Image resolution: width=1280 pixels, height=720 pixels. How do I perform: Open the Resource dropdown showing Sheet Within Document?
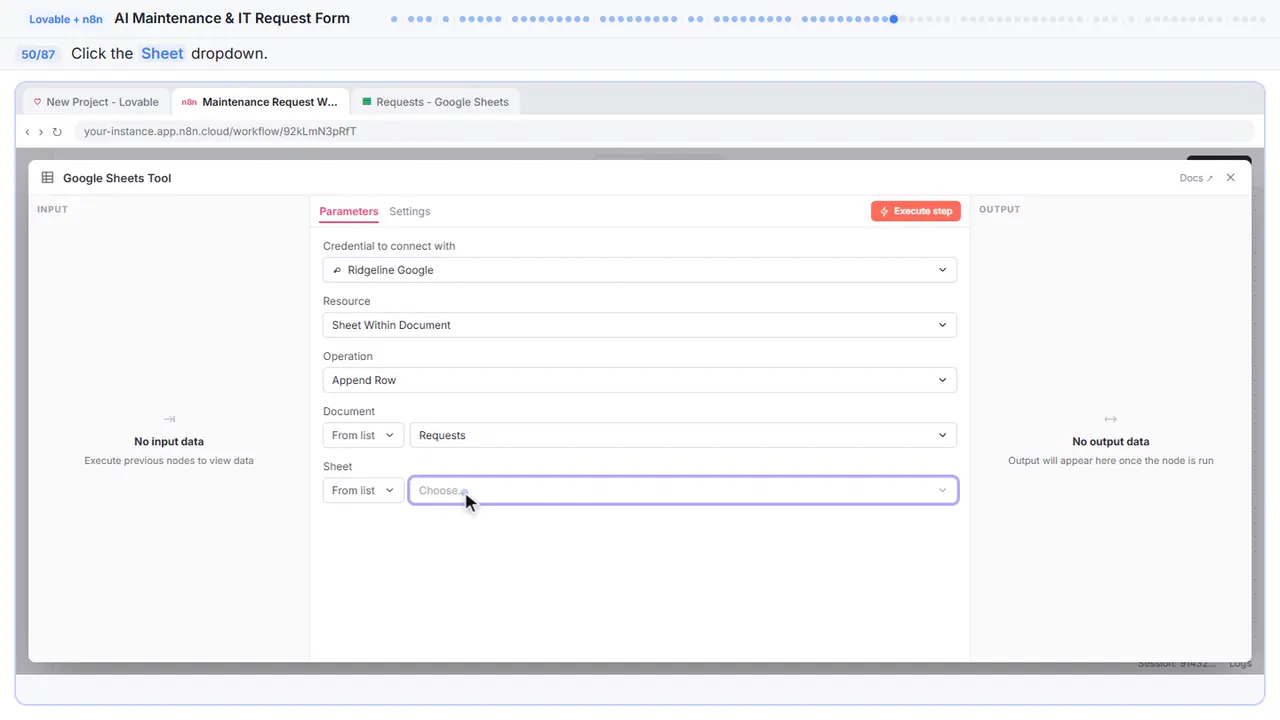[x=640, y=325]
